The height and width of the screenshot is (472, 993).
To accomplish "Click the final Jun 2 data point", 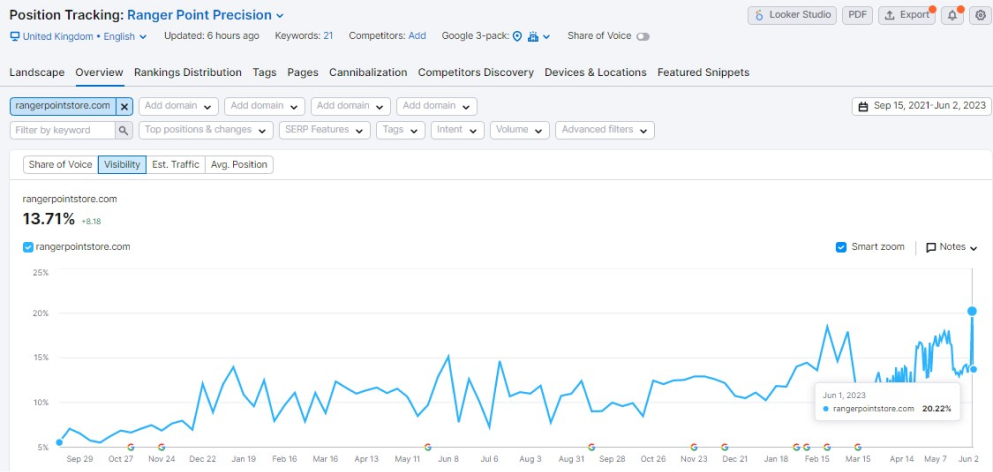I will (973, 369).
